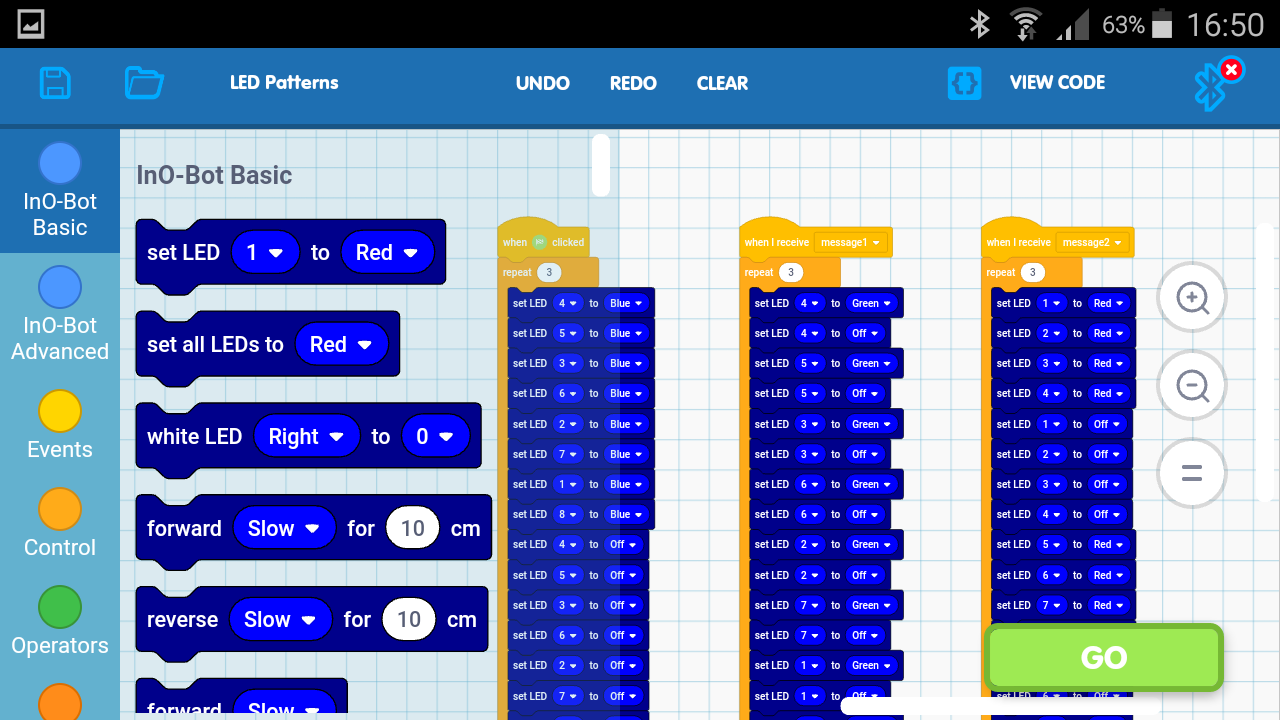
Task: Tap the Bluetooth icon in the Android status bar
Action: click(x=980, y=24)
